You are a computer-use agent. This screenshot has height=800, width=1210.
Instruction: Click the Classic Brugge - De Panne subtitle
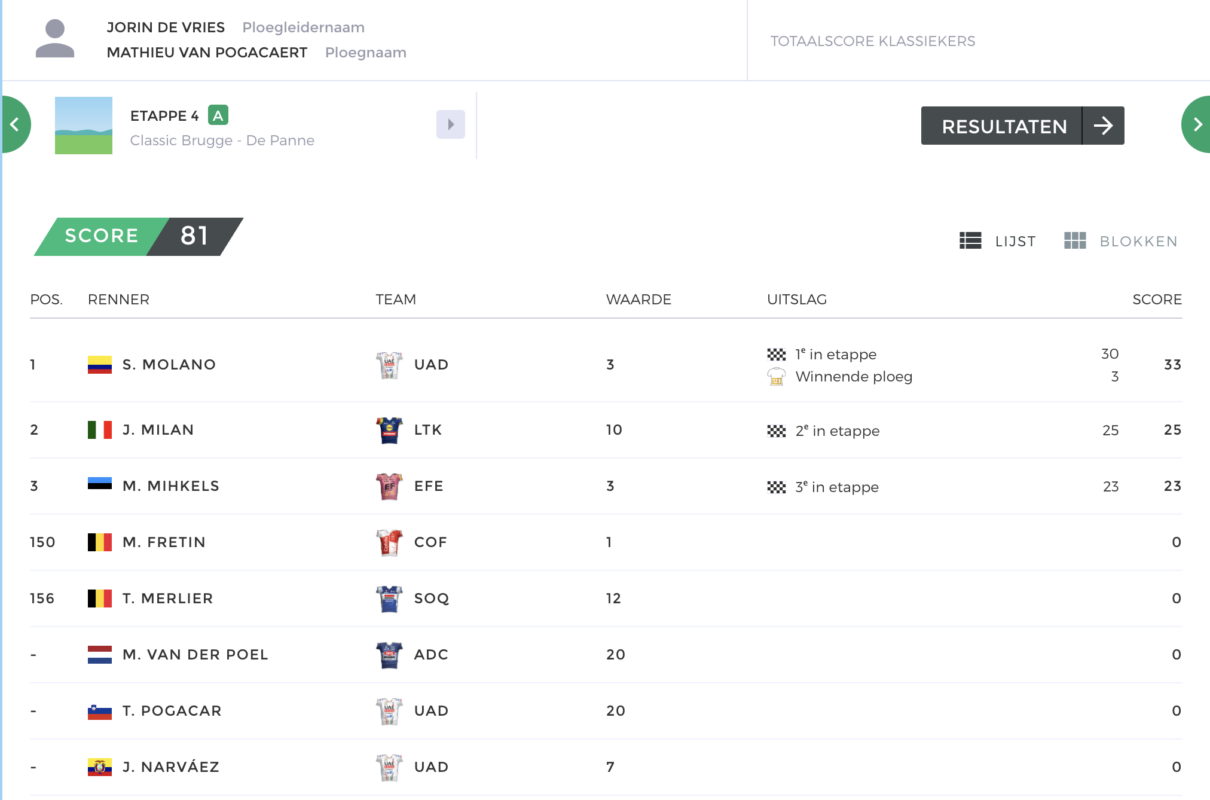click(x=222, y=140)
